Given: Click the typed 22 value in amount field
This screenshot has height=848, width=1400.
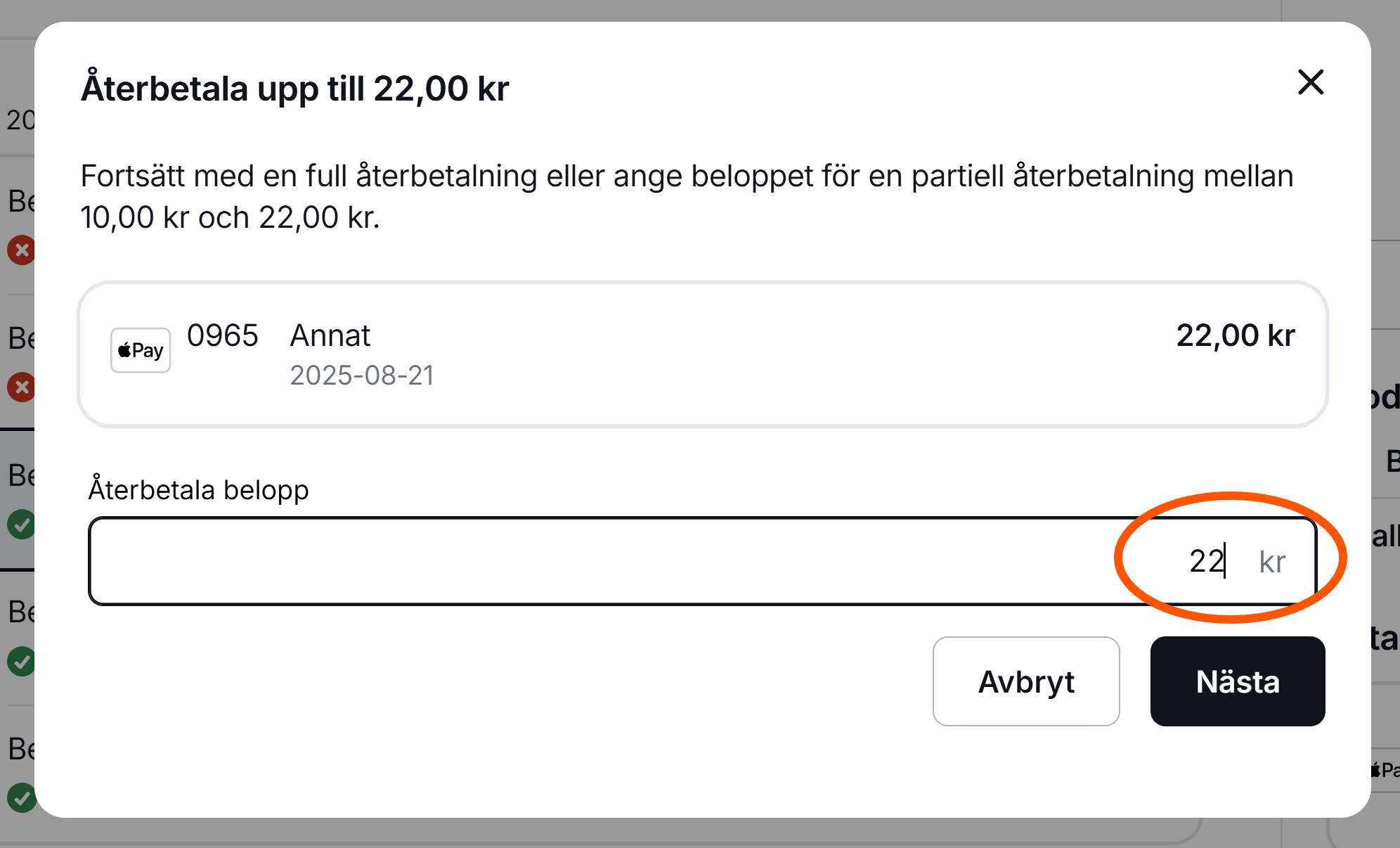Looking at the screenshot, I should [1206, 561].
